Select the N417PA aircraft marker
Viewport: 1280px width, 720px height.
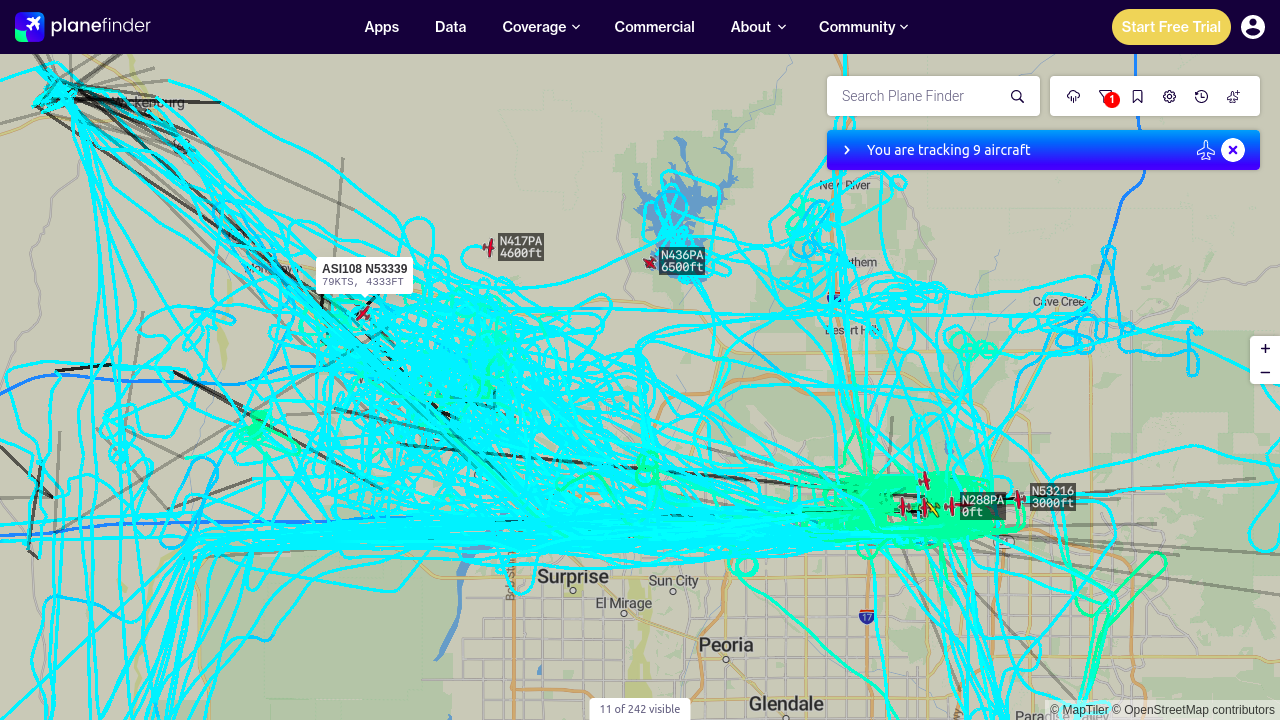[x=489, y=248]
